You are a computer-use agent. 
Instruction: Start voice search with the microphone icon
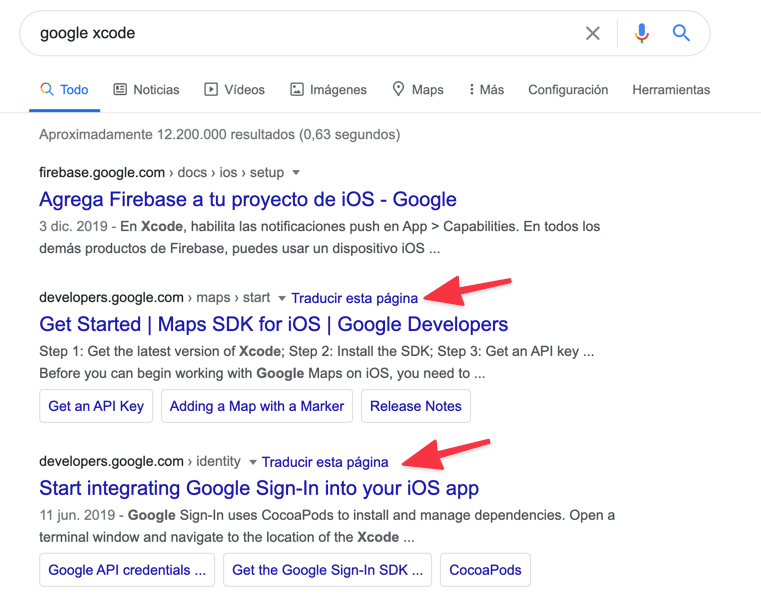coord(641,33)
